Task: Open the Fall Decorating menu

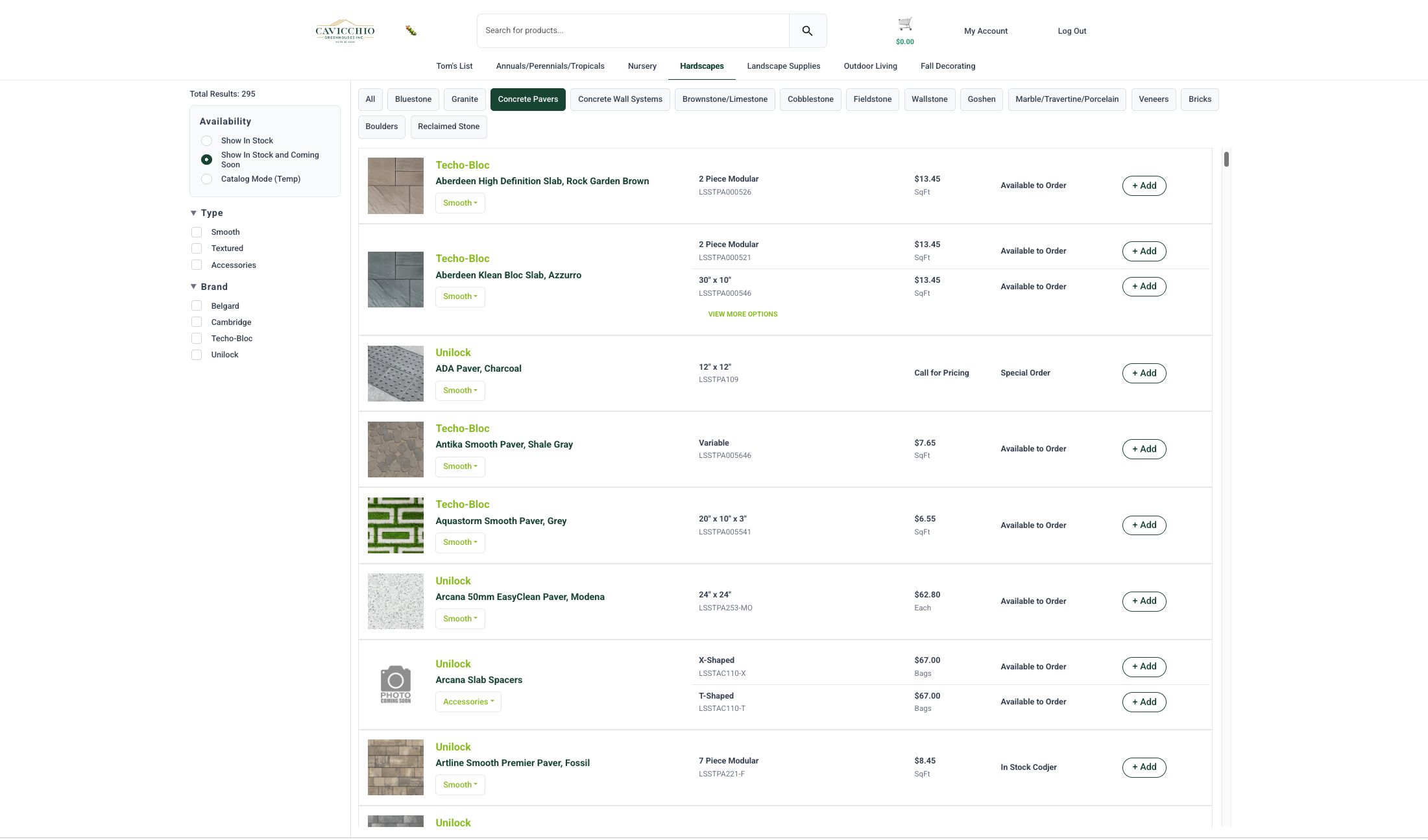Action: 948,66
